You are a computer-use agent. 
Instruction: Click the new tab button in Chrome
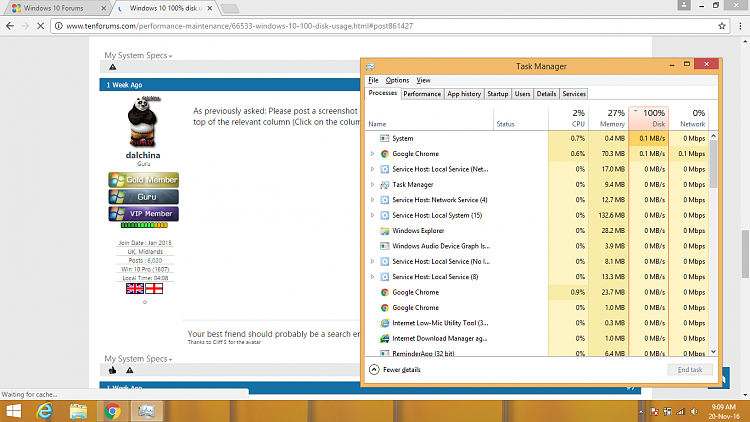(230, 8)
